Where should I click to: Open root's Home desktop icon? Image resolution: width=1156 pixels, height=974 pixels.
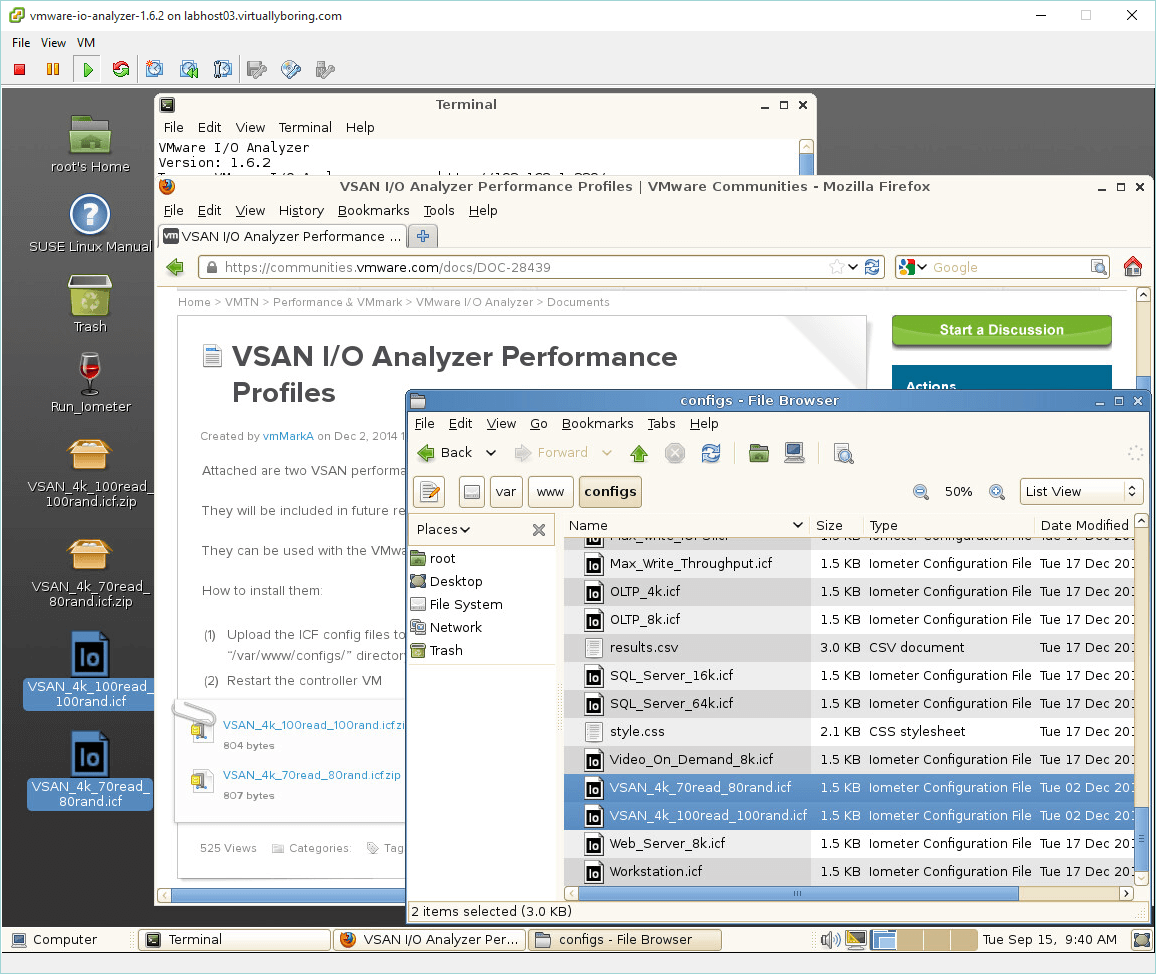[90, 144]
